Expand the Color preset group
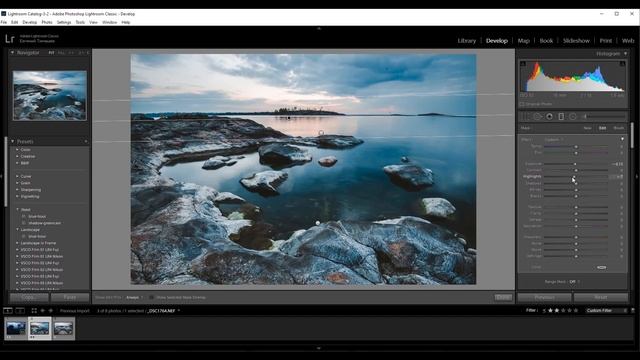 pyautogui.click(x=17, y=150)
